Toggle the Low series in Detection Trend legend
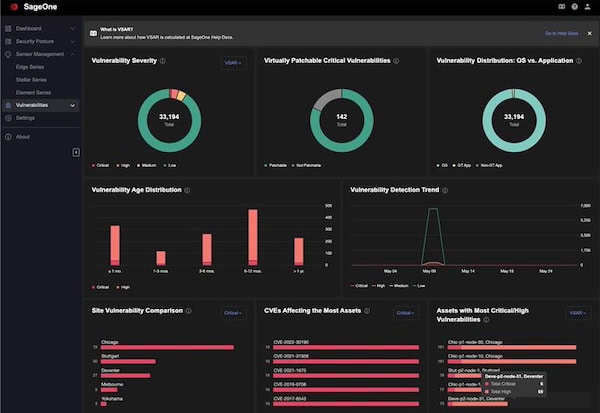600x413 pixels. (x=419, y=286)
